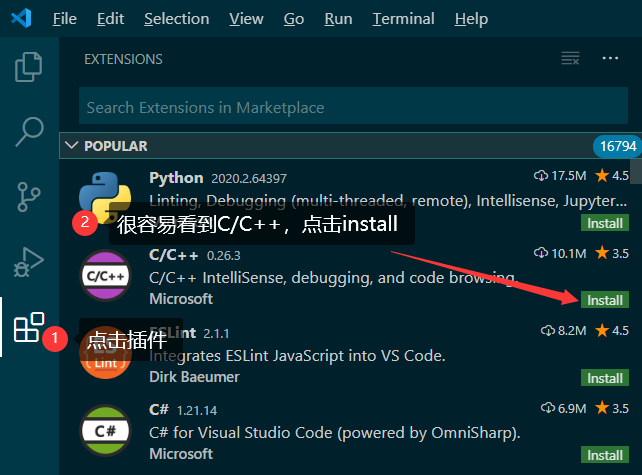
Task: Select the Python extension title
Action: point(176,178)
